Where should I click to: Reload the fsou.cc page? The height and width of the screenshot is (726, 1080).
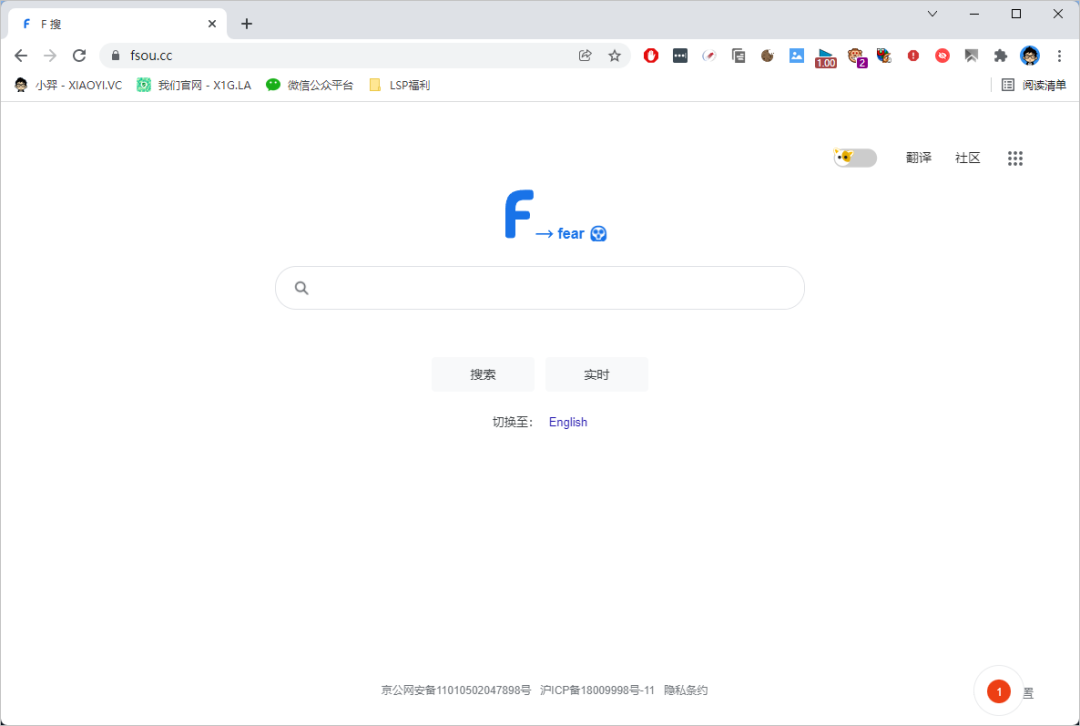tap(79, 56)
